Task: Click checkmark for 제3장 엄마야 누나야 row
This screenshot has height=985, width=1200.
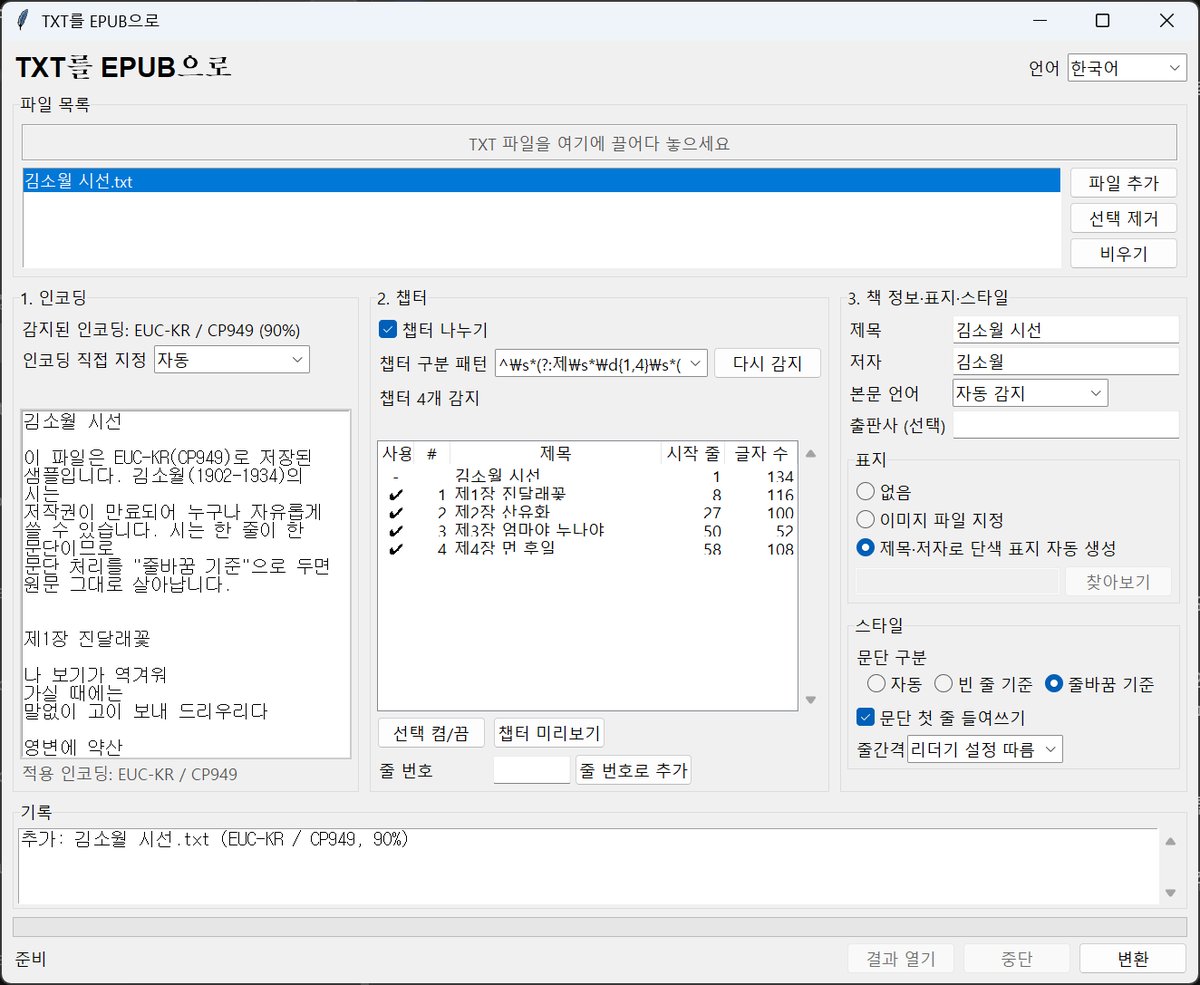Action: click(397, 530)
